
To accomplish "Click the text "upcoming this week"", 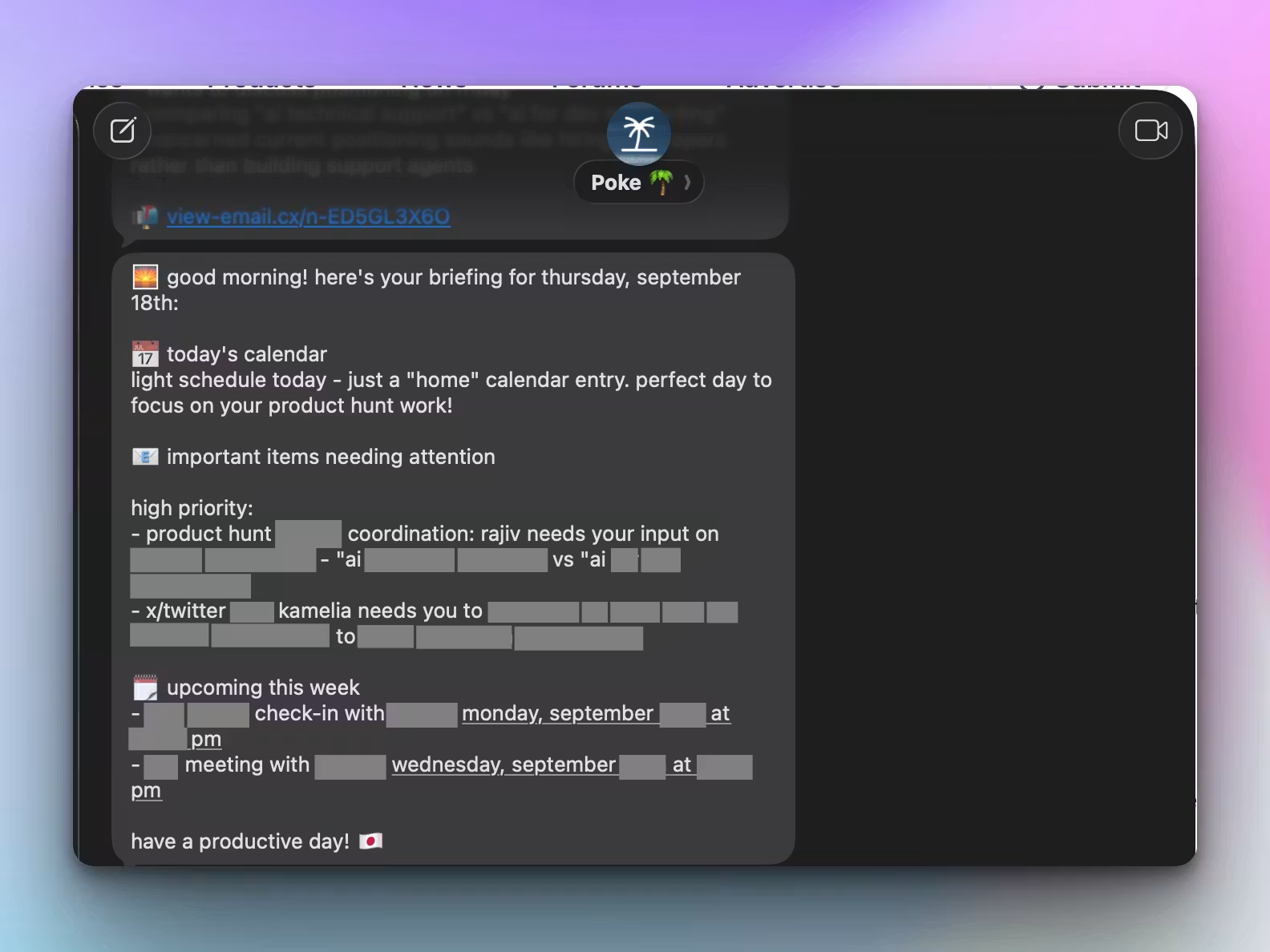I will (x=263, y=688).
